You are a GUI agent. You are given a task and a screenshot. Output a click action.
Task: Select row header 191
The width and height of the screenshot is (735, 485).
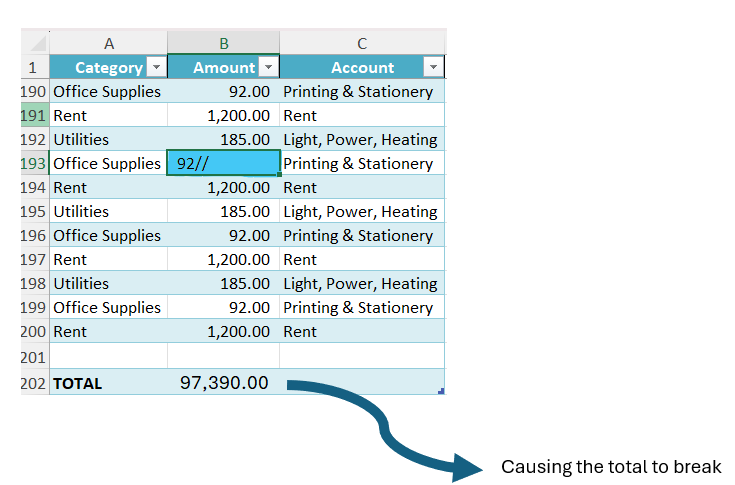pos(34,115)
